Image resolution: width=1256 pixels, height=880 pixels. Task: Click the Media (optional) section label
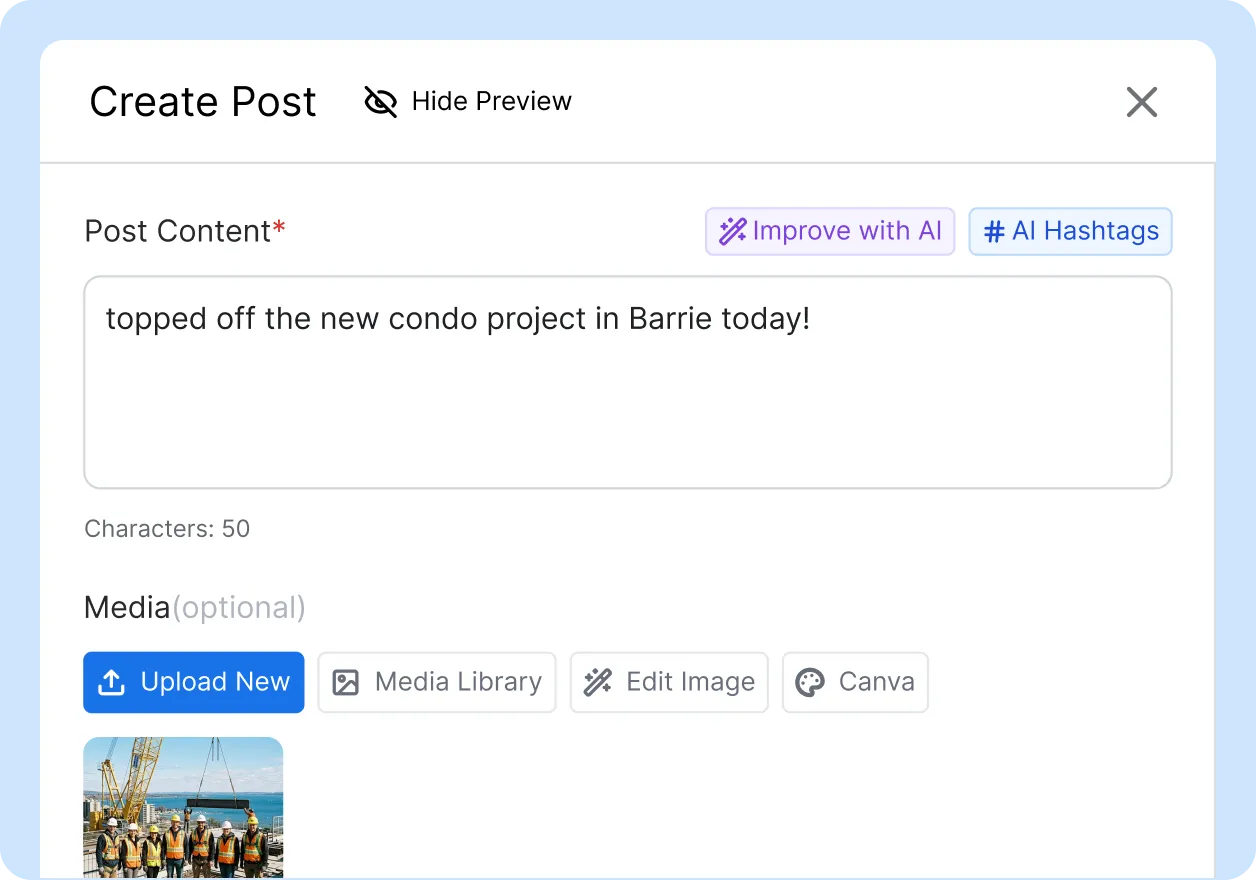point(194,608)
